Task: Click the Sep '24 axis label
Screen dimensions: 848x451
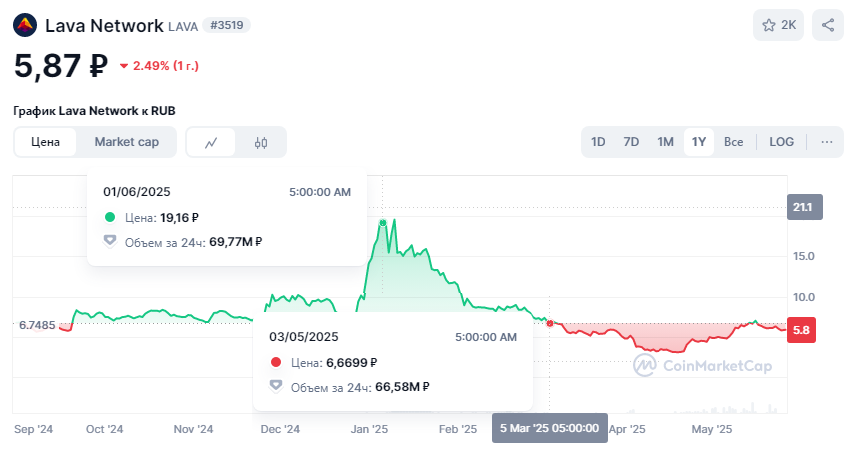Action: point(34,429)
